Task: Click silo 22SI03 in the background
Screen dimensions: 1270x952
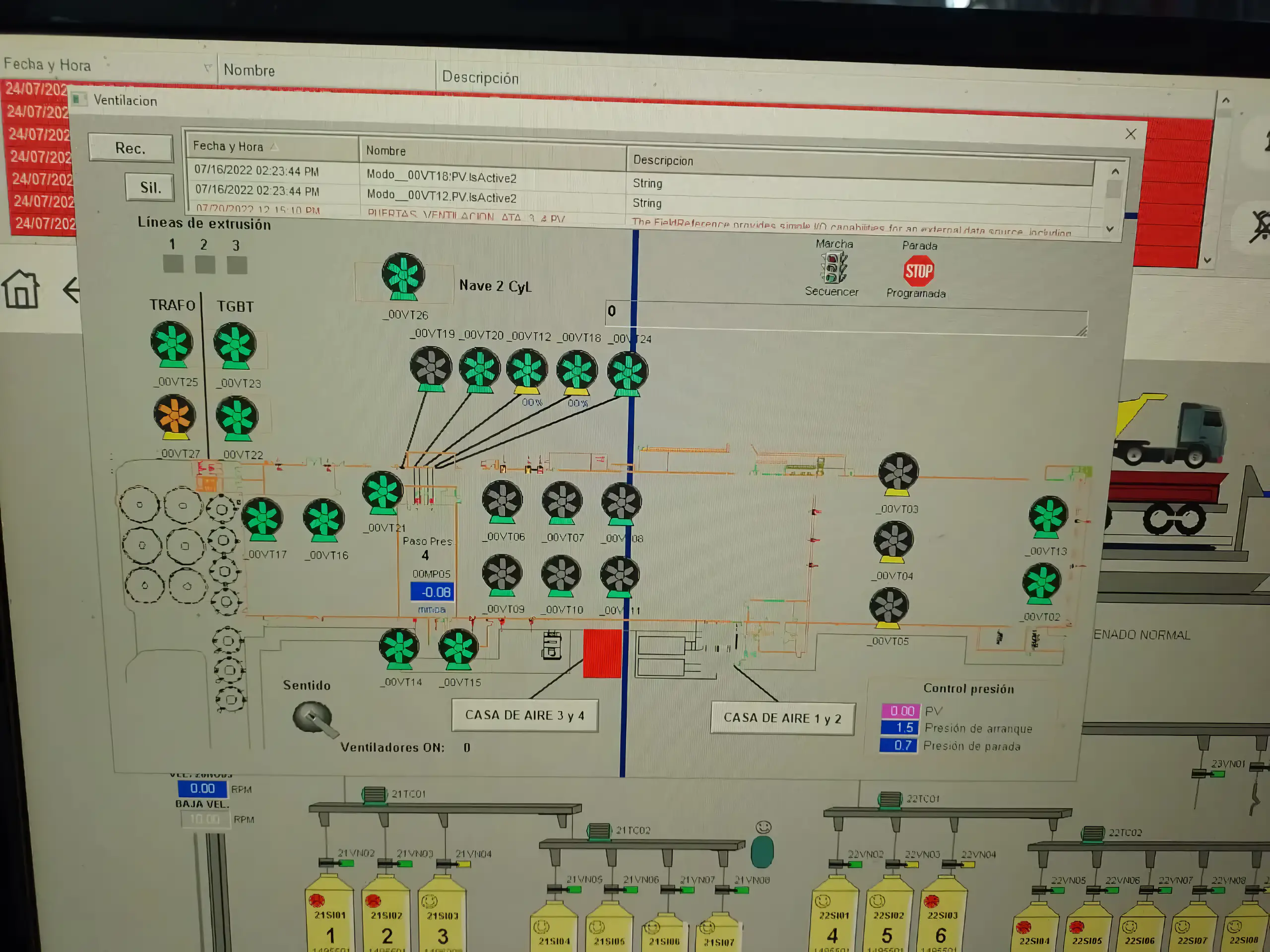Action: [x=944, y=914]
